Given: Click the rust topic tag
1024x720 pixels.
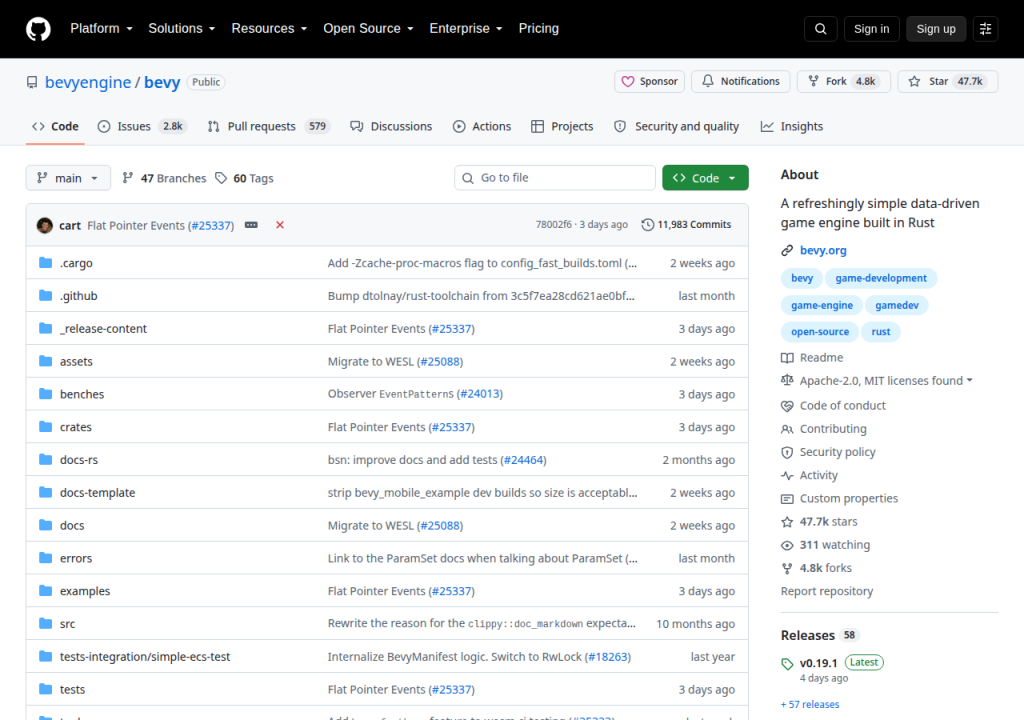Looking at the screenshot, I should 880,332.
